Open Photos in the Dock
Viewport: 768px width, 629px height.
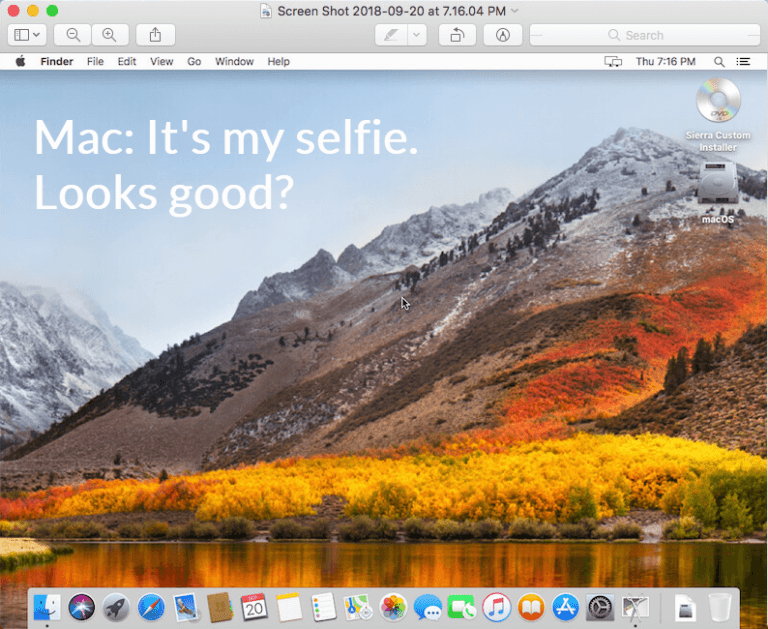pos(393,607)
